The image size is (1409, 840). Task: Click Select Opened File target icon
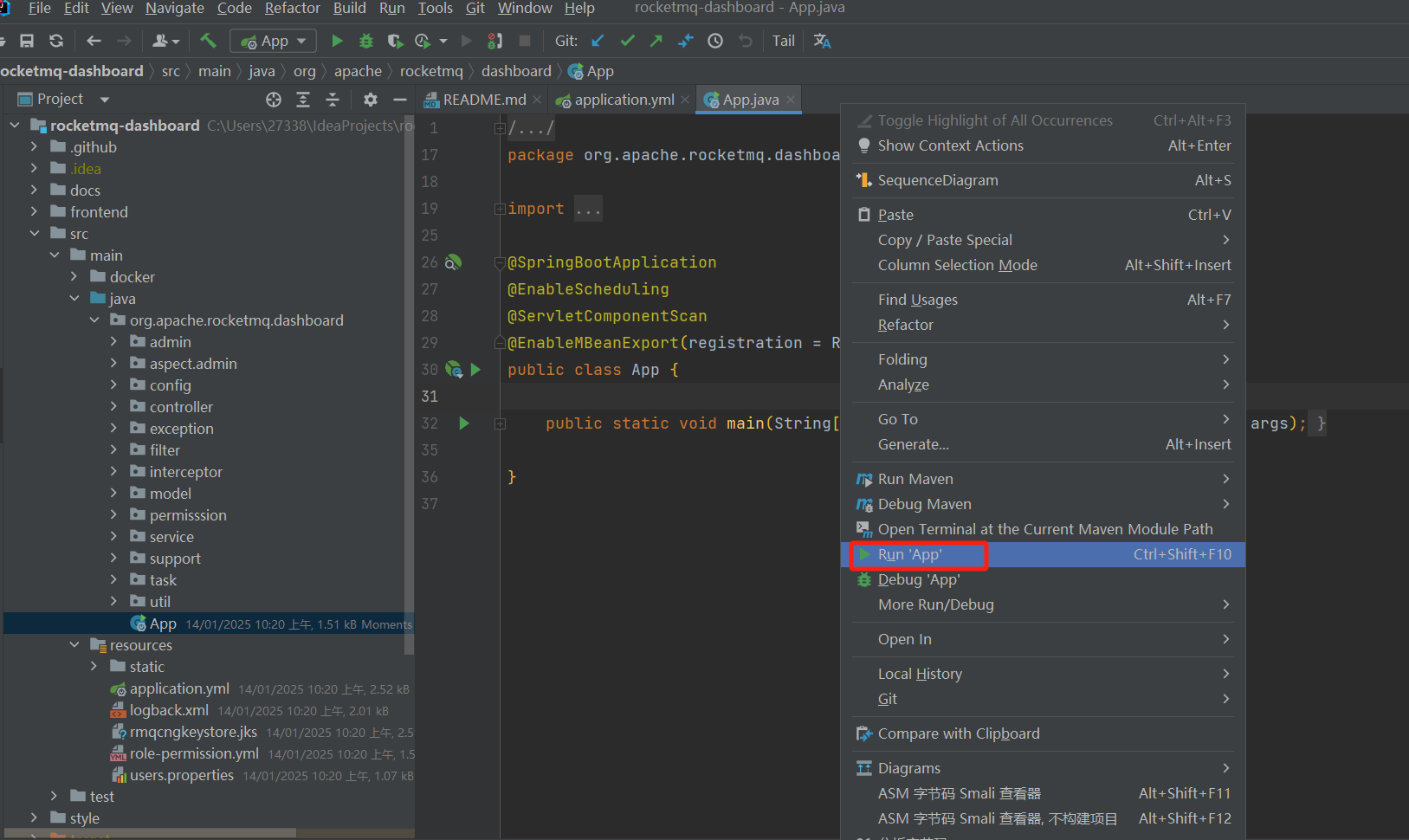point(274,100)
